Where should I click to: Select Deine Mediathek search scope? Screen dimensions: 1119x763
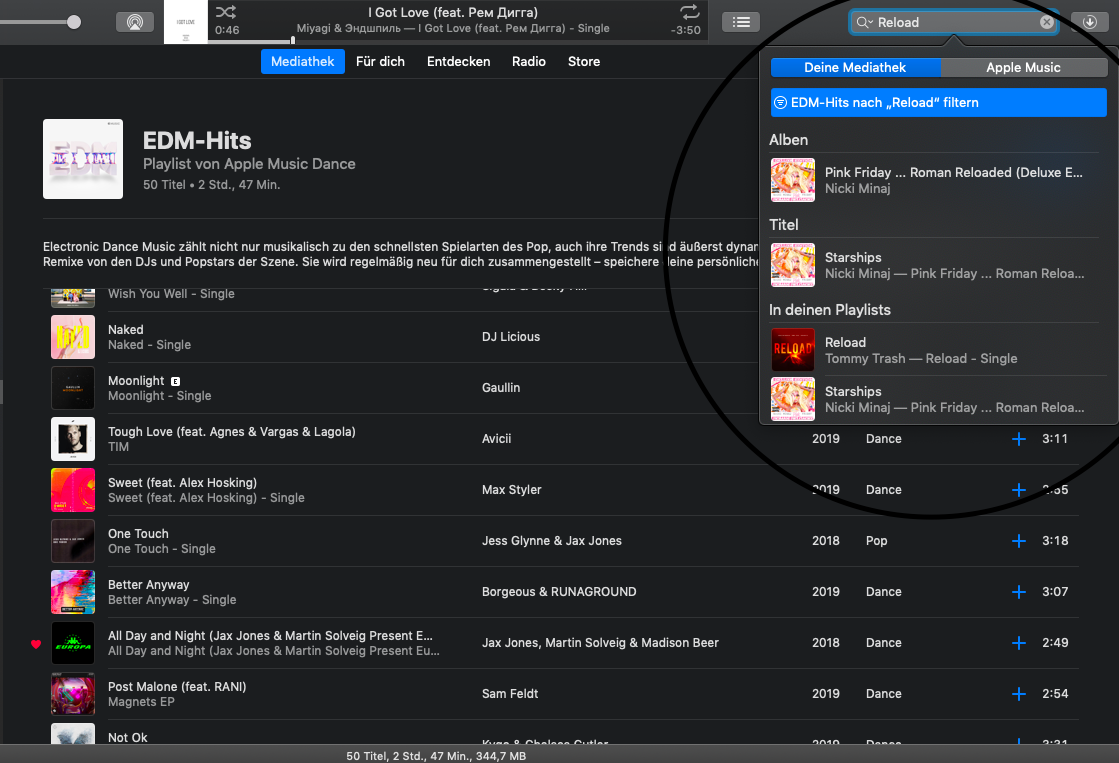point(855,67)
